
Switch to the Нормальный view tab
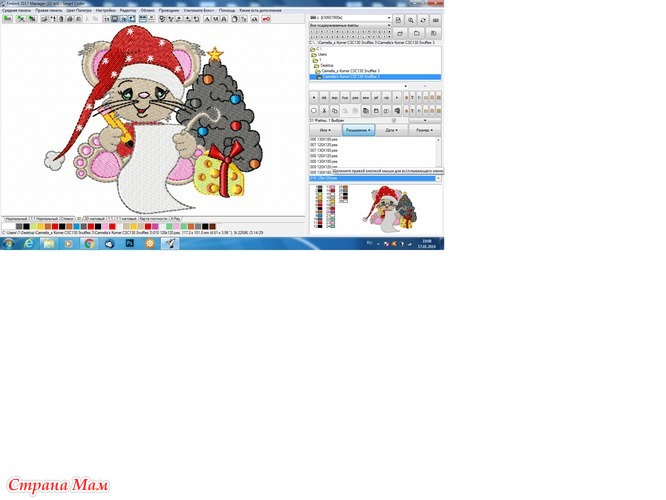(x=15, y=219)
